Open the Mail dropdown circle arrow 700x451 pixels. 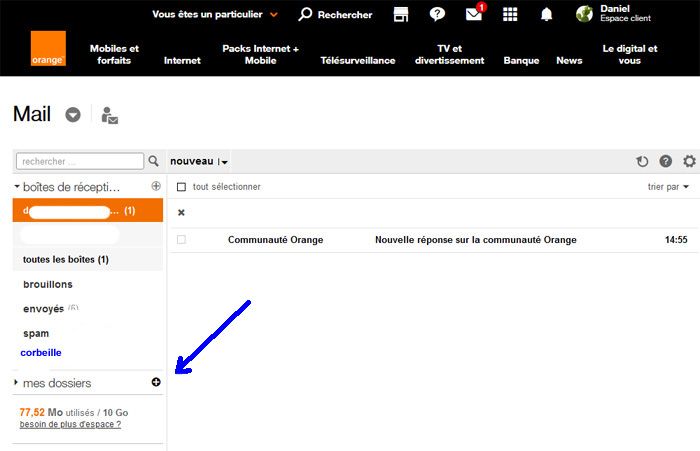click(x=73, y=115)
